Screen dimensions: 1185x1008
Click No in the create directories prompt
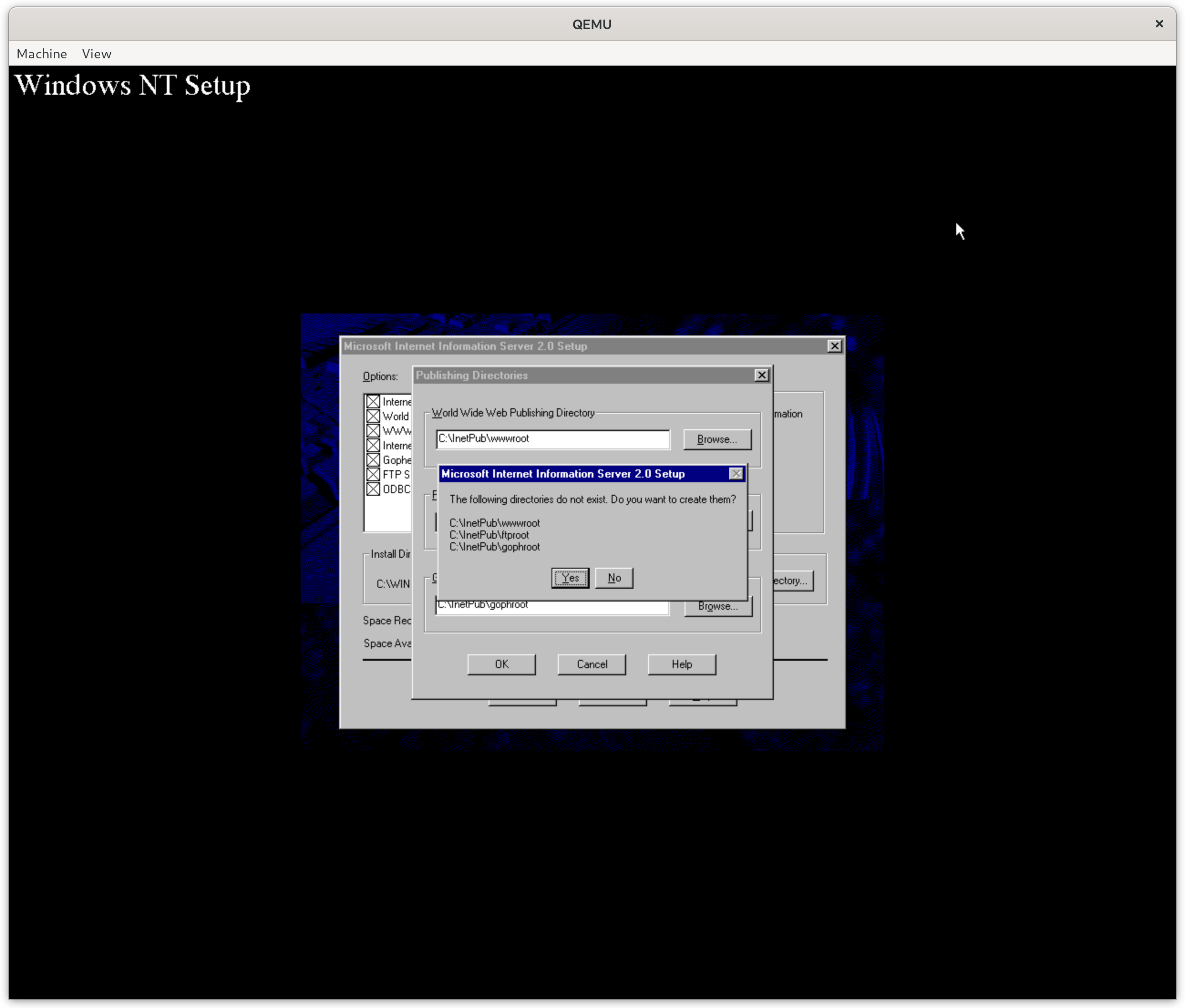[x=613, y=578]
